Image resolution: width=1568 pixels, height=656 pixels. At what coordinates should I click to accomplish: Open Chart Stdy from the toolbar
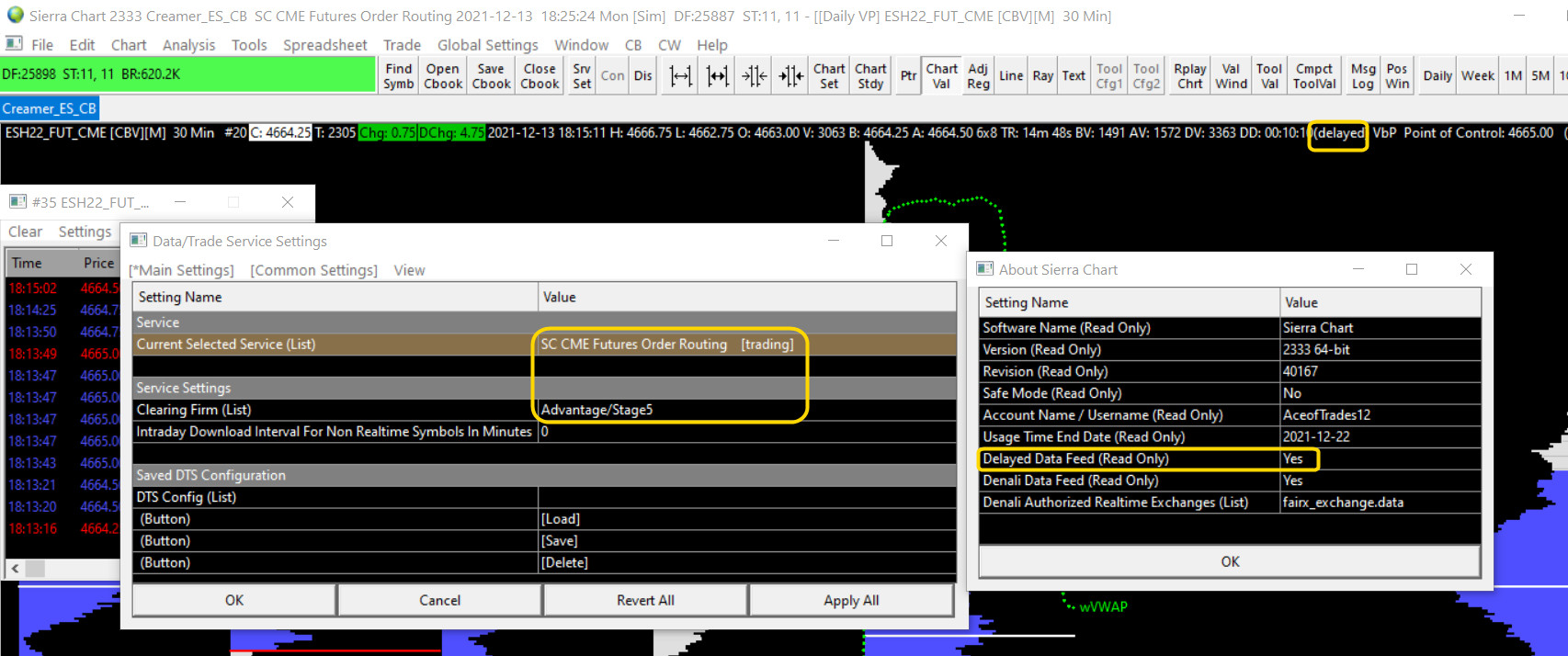pyautogui.click(x=870, y=75)
